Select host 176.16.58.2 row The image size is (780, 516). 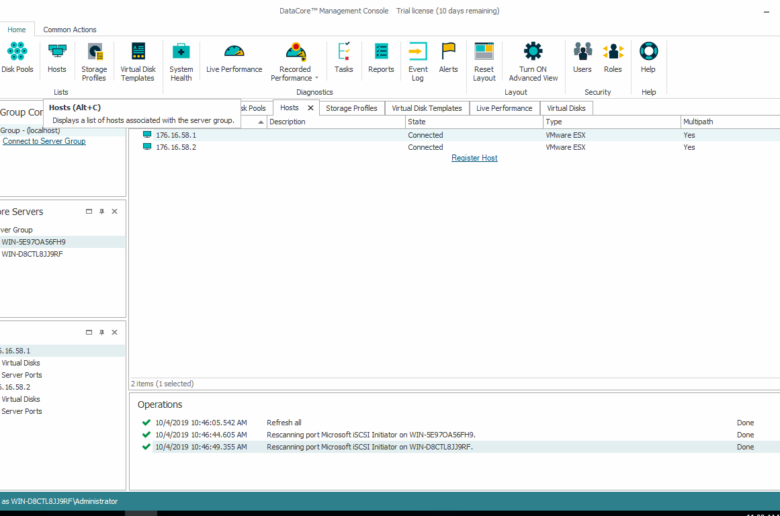[455, 147]
